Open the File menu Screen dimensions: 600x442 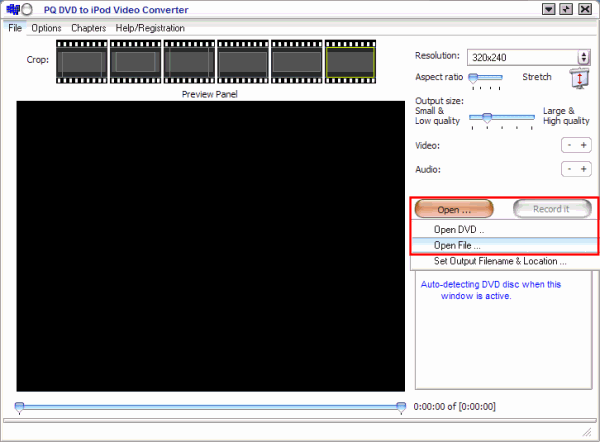click(x=15, y=28)
